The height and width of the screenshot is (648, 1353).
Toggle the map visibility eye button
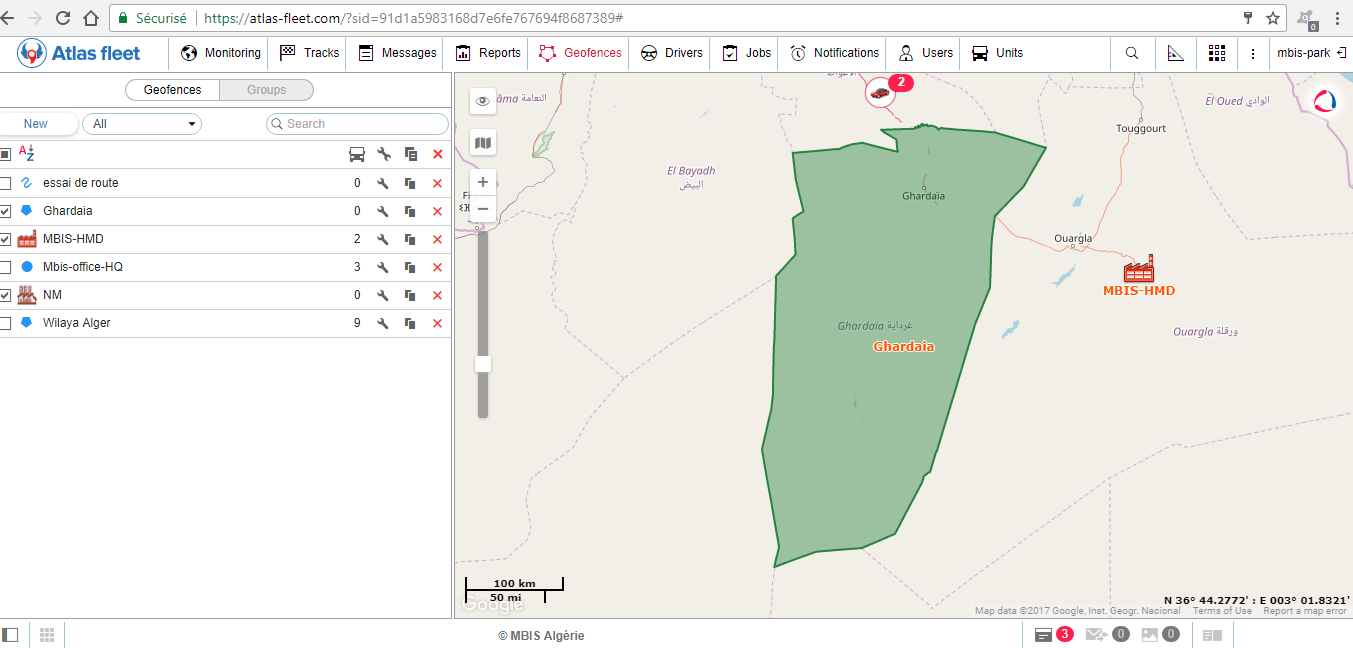tap(483, 100)
